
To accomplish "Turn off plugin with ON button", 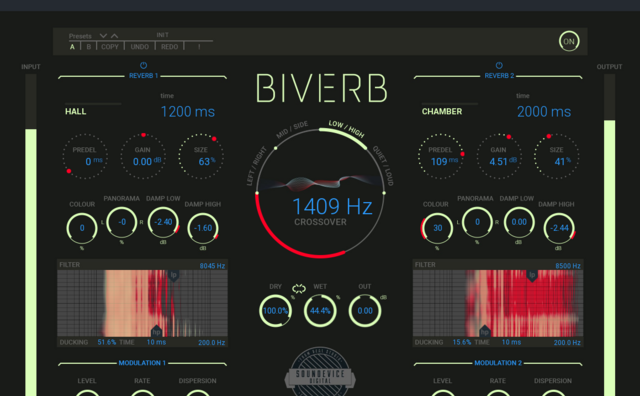I will (569, 41).
